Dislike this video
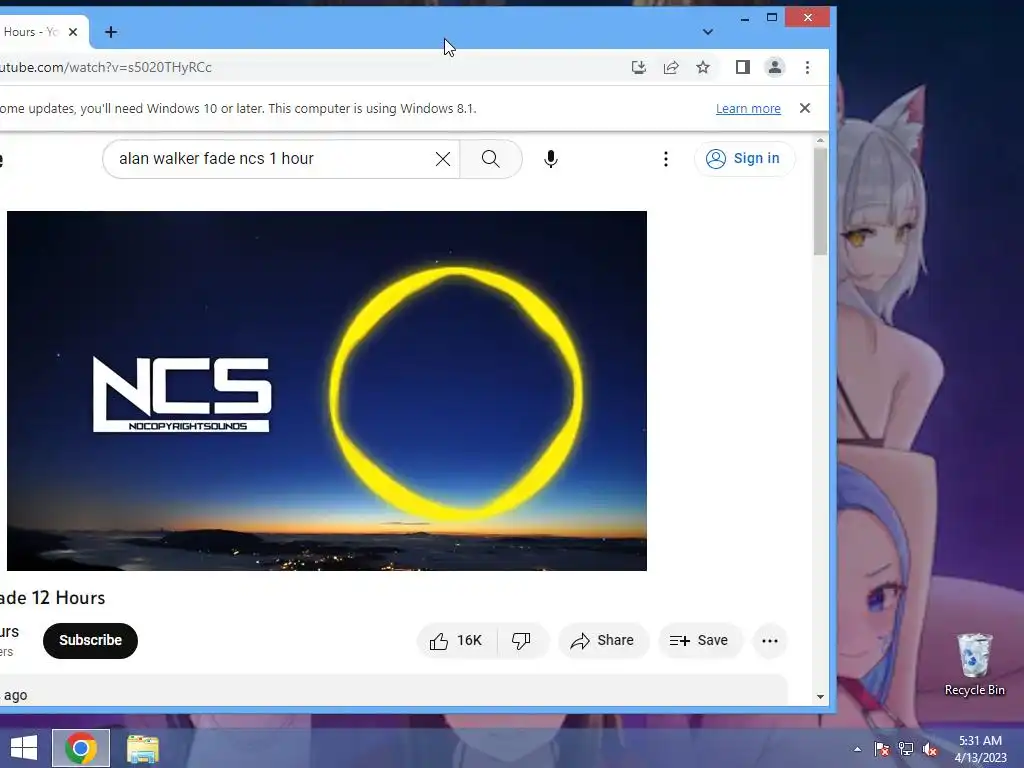This screenshot has height=768, width=1024. [521, 641]
